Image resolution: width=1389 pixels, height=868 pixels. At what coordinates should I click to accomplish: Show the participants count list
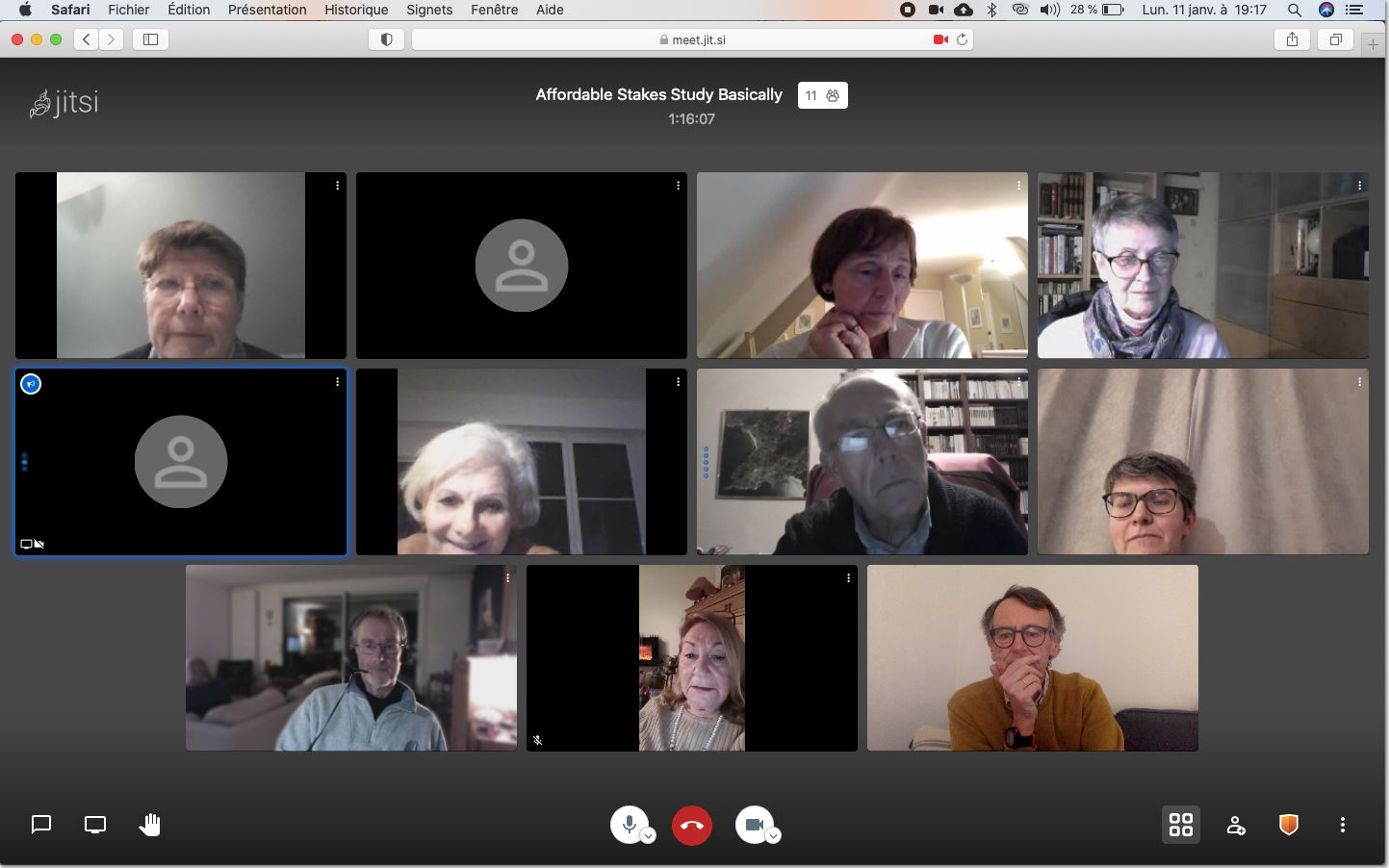823,95
